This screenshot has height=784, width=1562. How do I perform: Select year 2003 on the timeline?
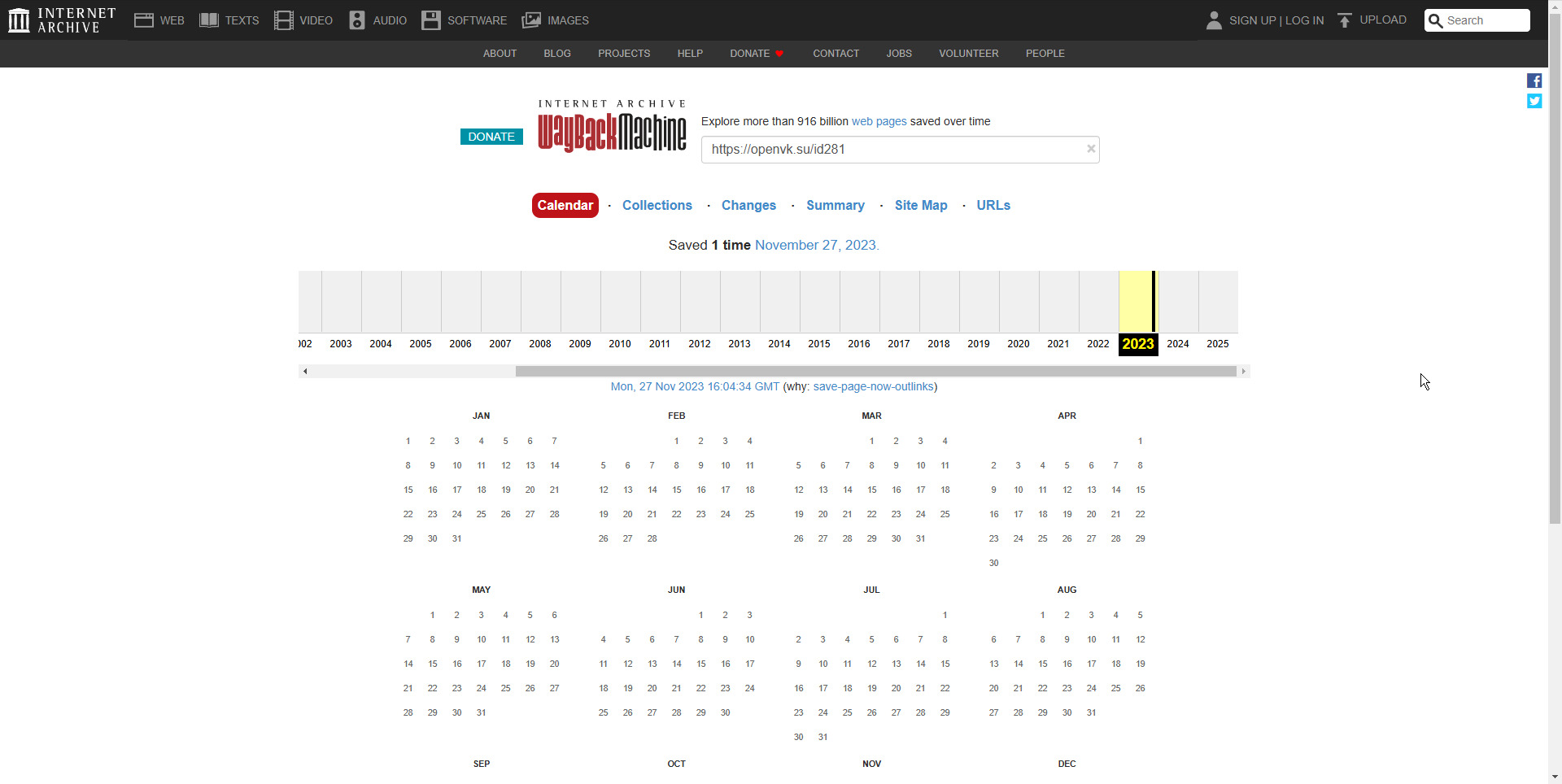[341, 344]
